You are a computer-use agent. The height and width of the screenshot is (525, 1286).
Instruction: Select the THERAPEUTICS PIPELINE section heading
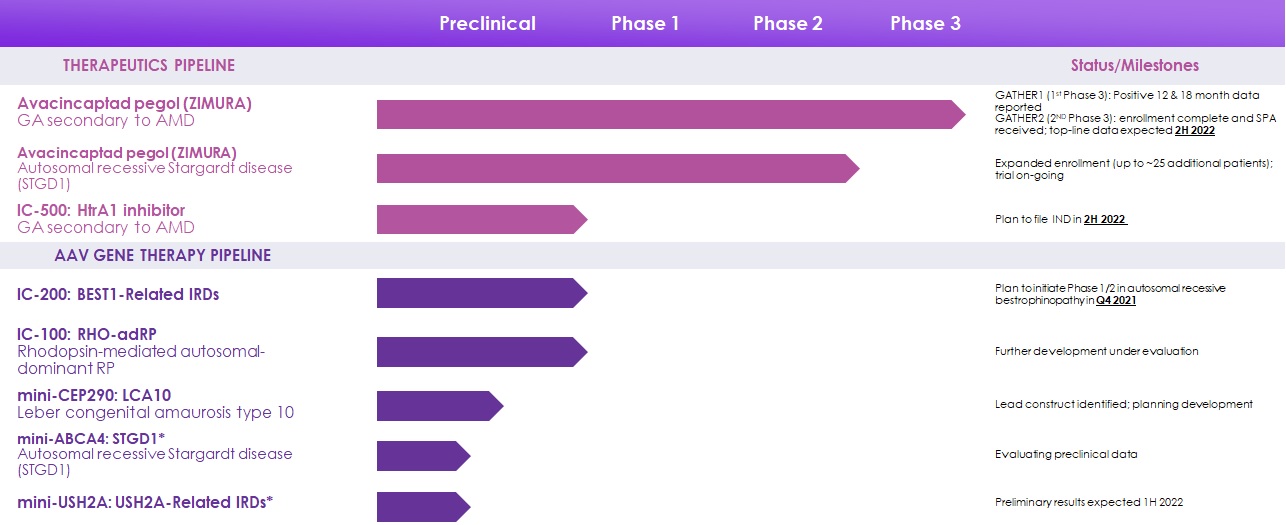point(149,66)
